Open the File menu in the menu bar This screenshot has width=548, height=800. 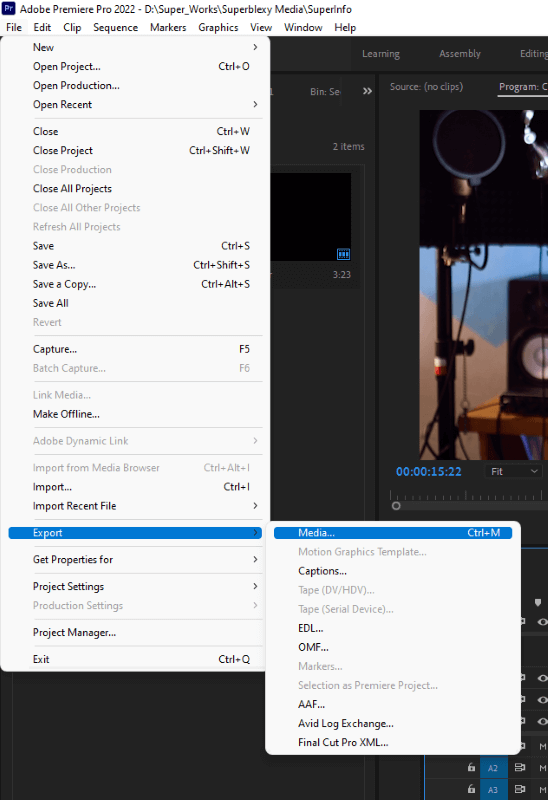(x=14, y=28)
